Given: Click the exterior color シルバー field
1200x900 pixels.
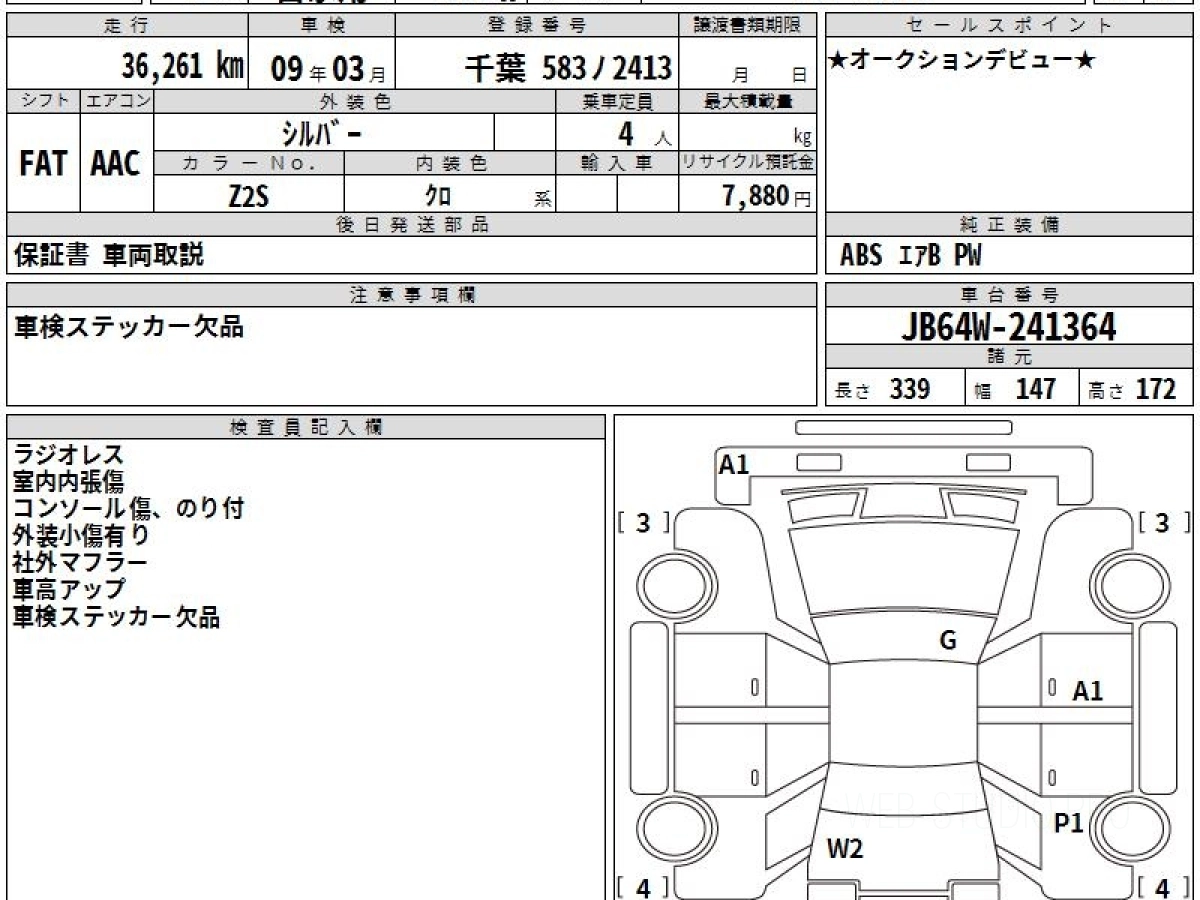Looking at the screenshot, I should tap(323, 133).
